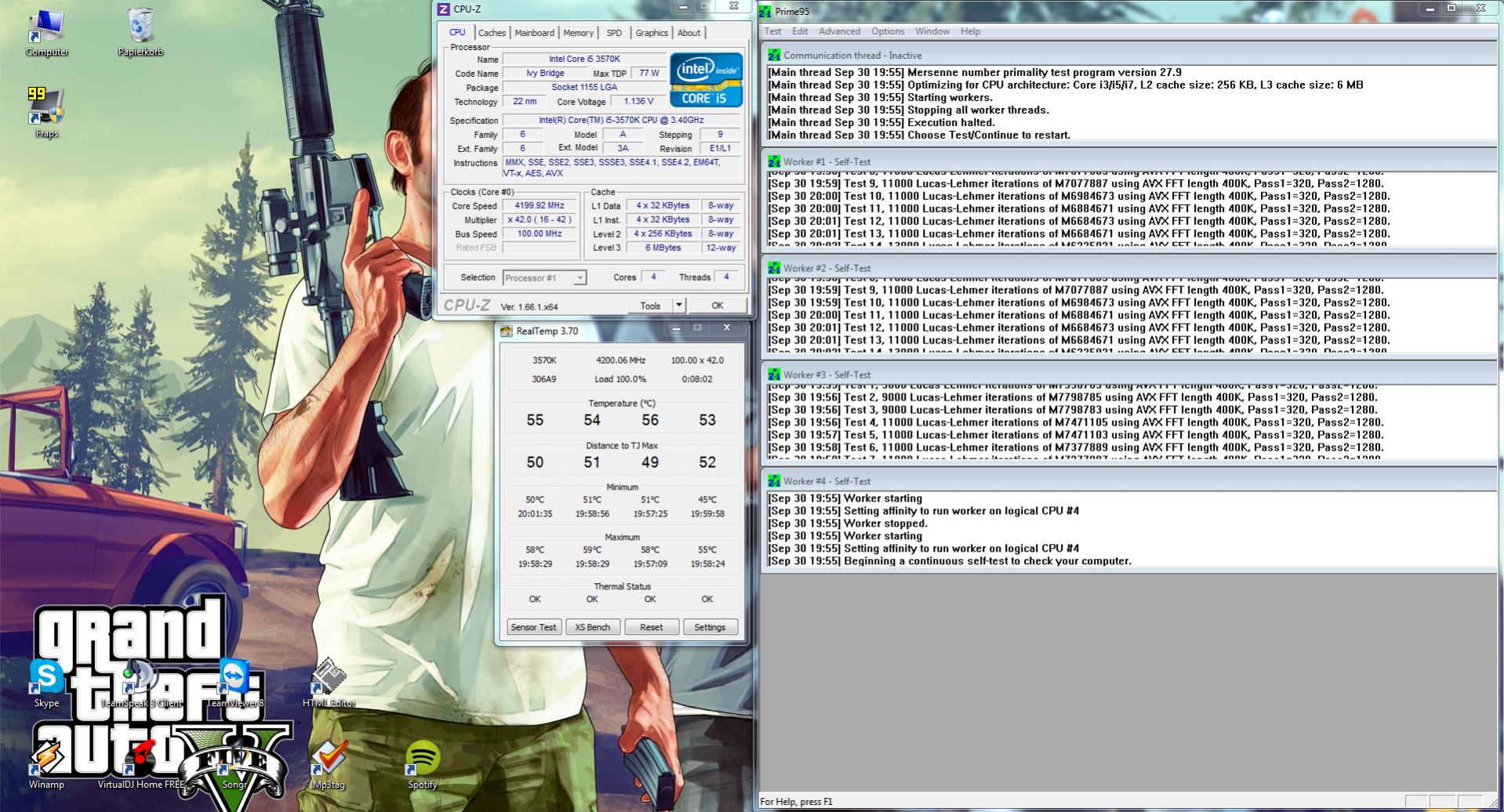Open the VirtualDJ Home FREE shortcut

pos(140,764)
